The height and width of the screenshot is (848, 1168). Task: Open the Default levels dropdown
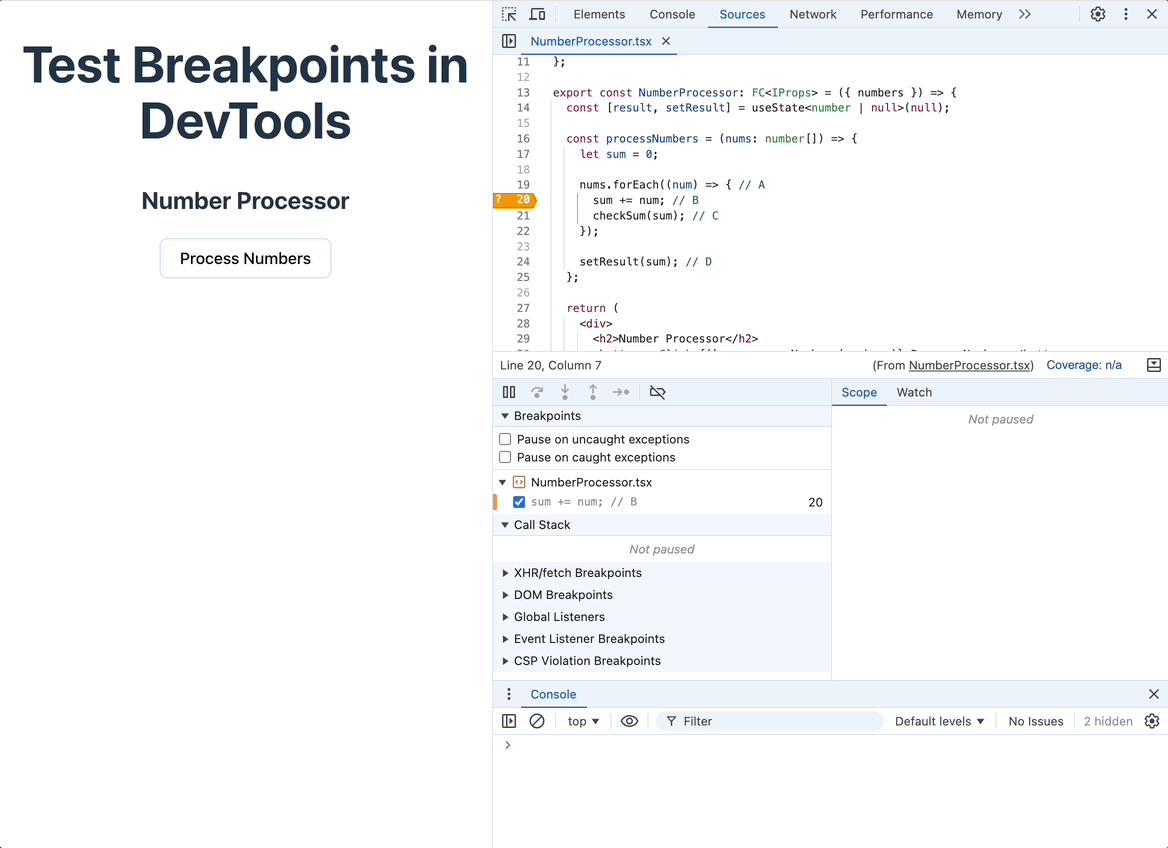pos(939,721)
